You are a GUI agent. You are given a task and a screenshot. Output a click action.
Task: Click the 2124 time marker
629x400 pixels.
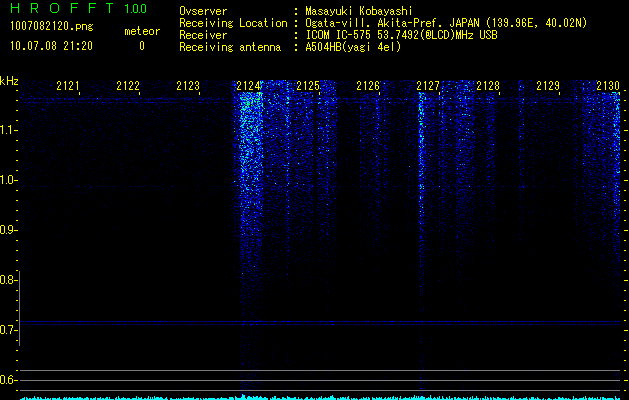248,85
